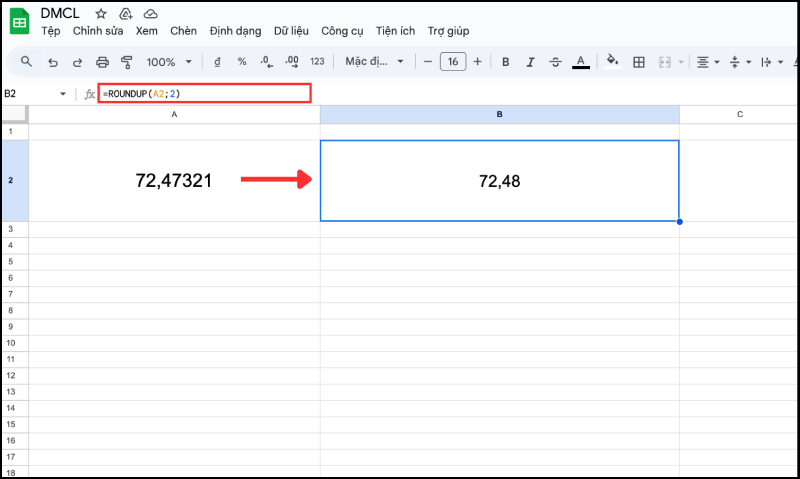Image resolution: width=800 pixels, height=479 pixels.
Task: Open the name box dropdown arrow
Action: point(64,94)
